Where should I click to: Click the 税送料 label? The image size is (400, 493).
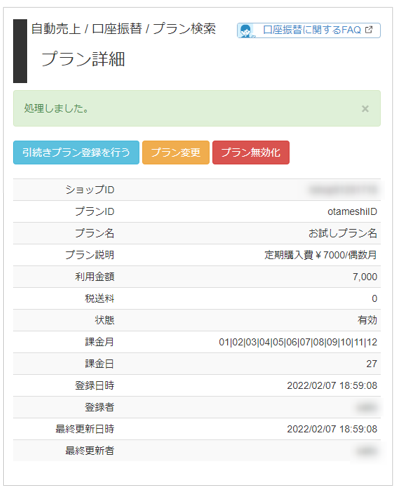tap(100, 298)
